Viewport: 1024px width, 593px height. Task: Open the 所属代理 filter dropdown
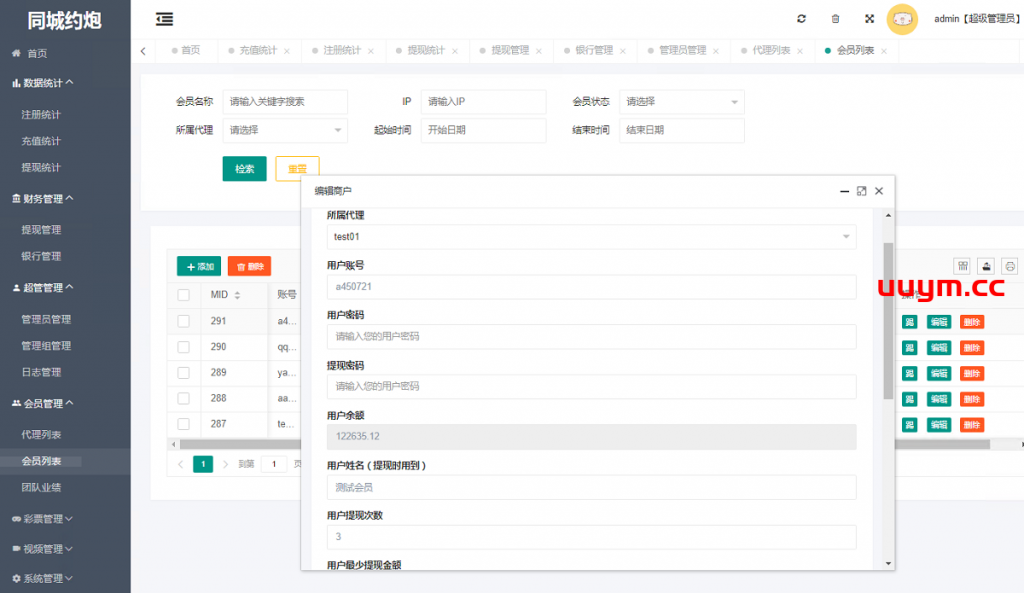tap(285, 130)
